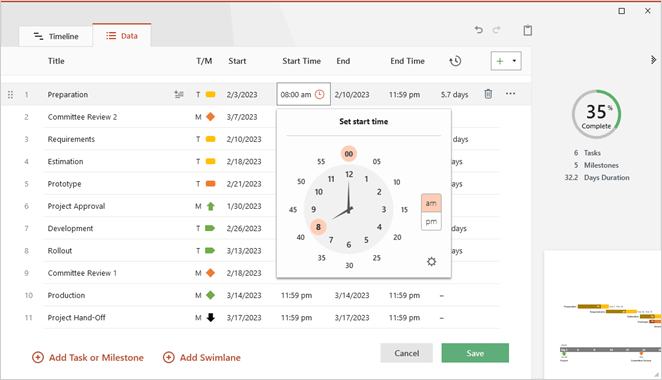Delete the Preparation row with trash icon
Screen dimensions: 662x380
click(488, 94)
